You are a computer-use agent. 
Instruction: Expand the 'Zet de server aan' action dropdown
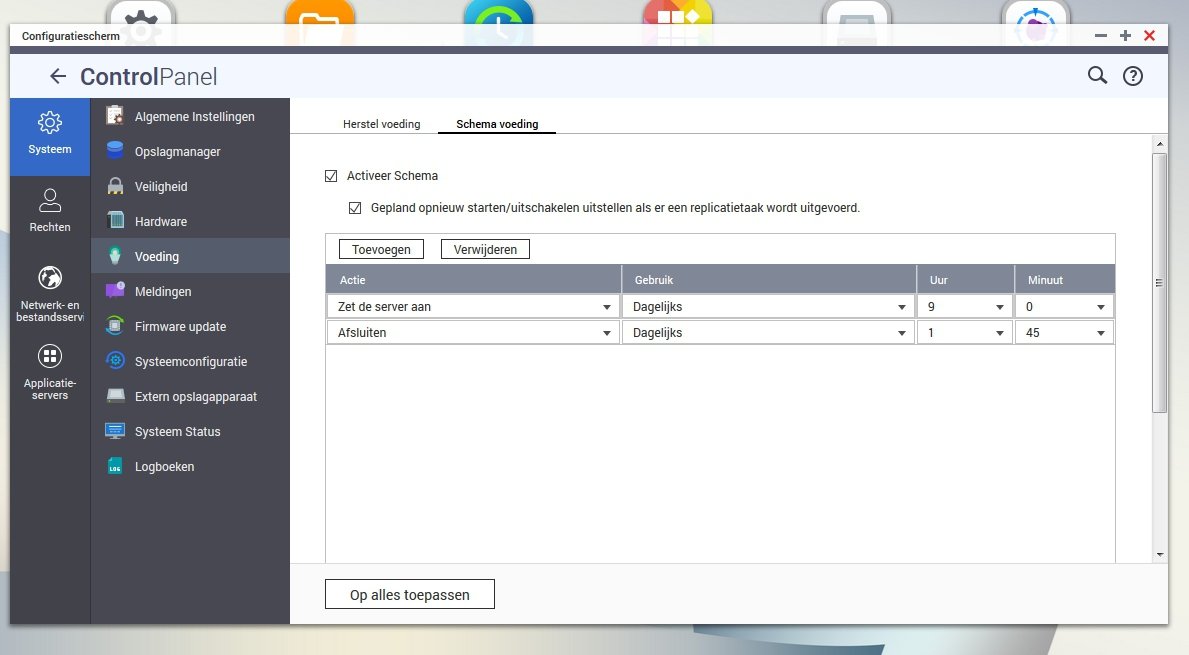pyautogui.click(x=473, y=307)
